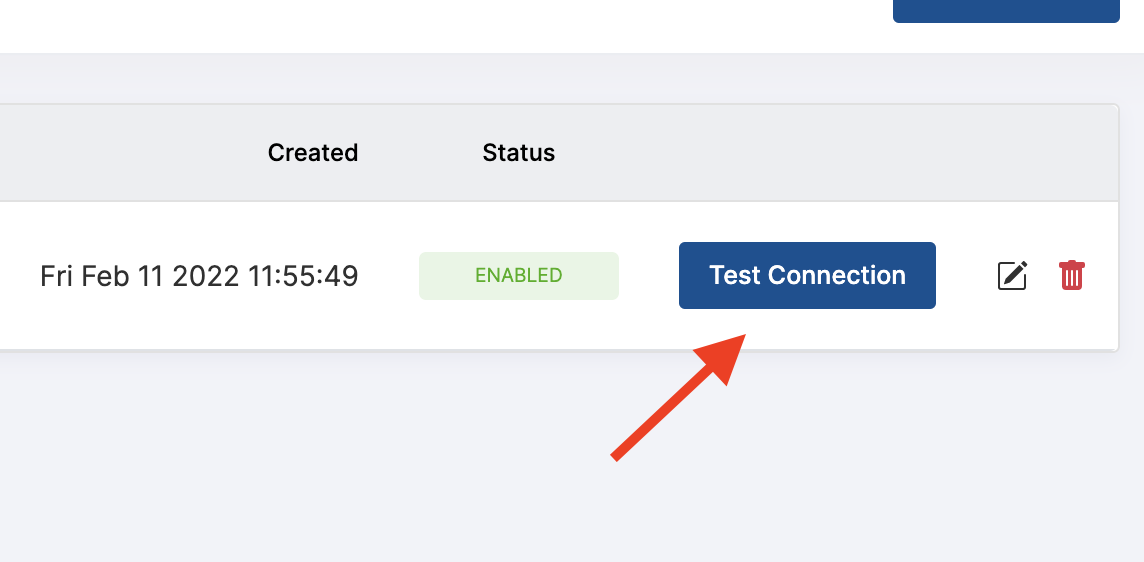Toggle the green ENABLED status badge
1144x562 pixels.
click(519, 276)
